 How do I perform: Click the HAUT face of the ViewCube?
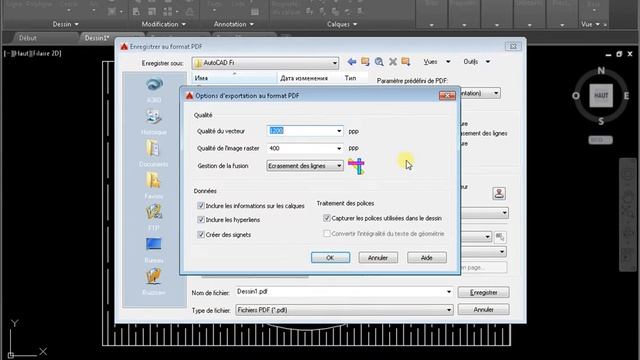(x=601, y=96)
